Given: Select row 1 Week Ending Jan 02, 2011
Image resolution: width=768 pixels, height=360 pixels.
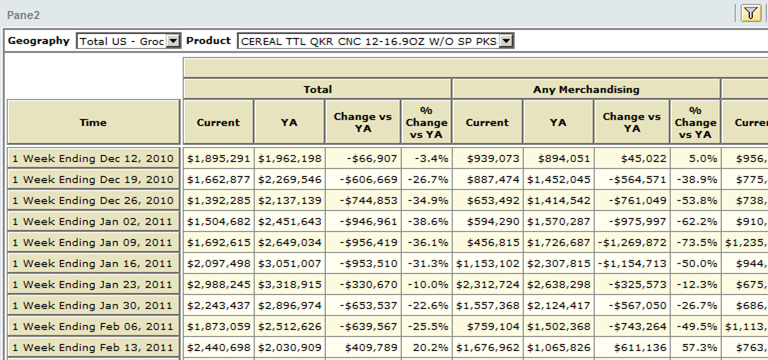Looking at the screenshot, I should pyautogui.click(x=93, y=221).
